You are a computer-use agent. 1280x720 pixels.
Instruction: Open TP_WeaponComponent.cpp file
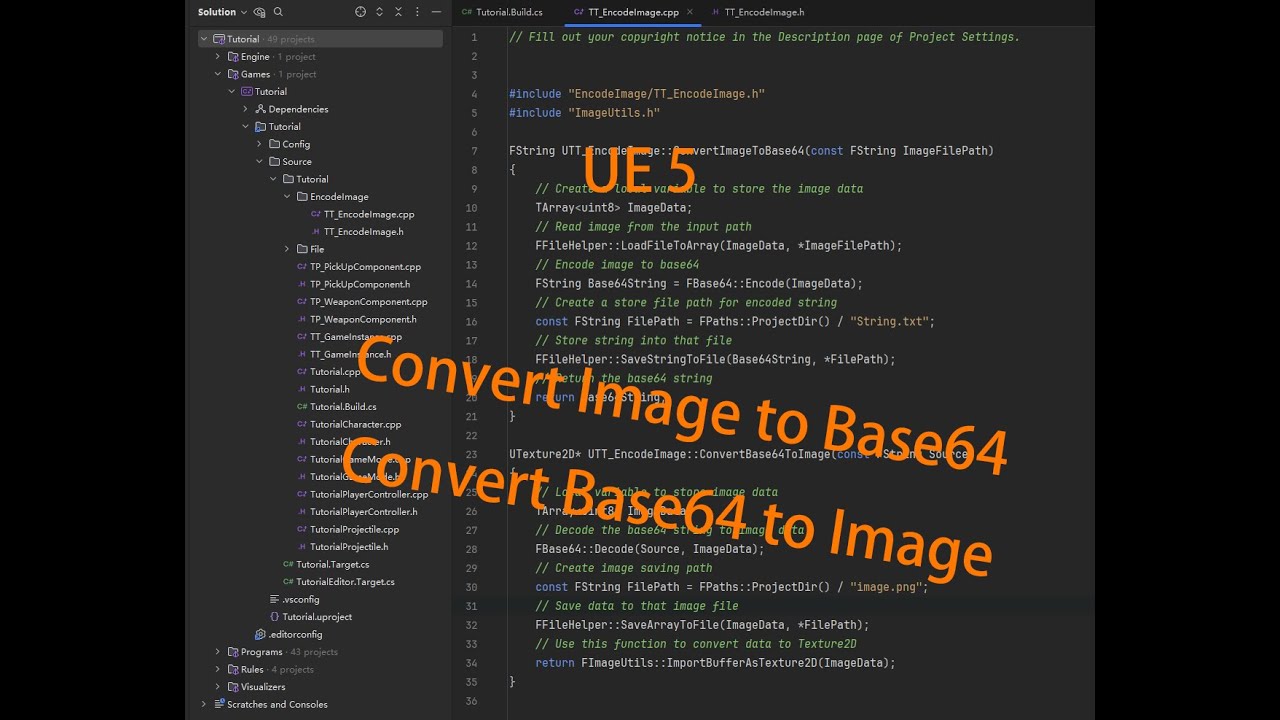point(369,302)
